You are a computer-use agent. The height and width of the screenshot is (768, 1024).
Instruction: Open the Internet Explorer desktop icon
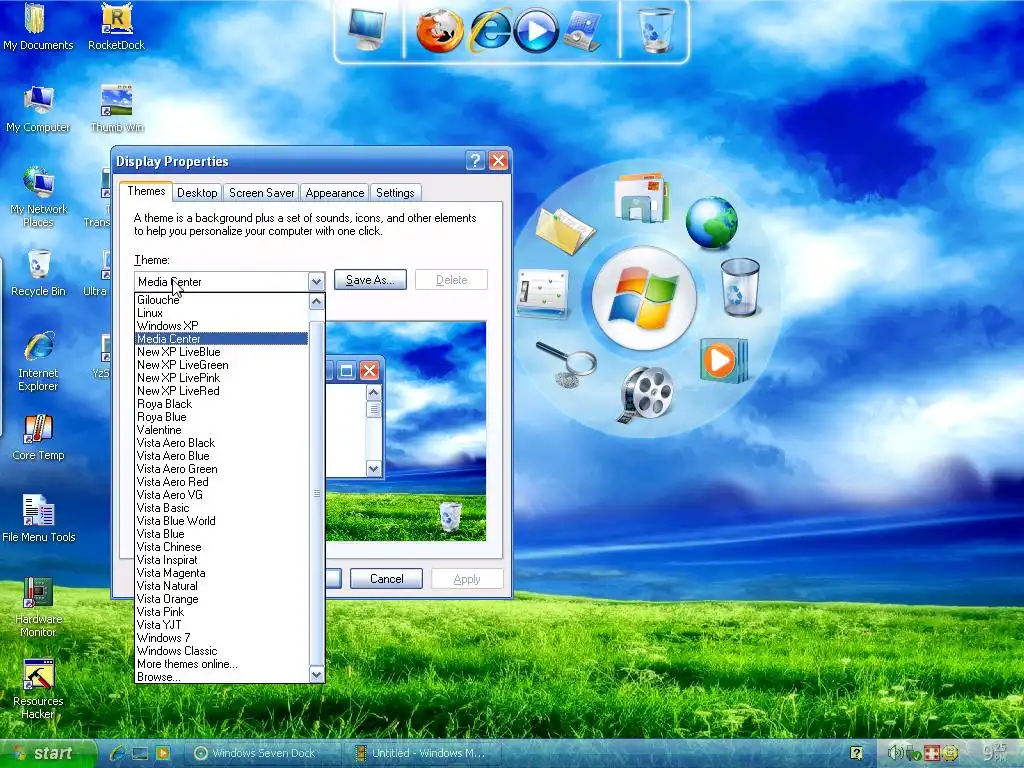38,361
